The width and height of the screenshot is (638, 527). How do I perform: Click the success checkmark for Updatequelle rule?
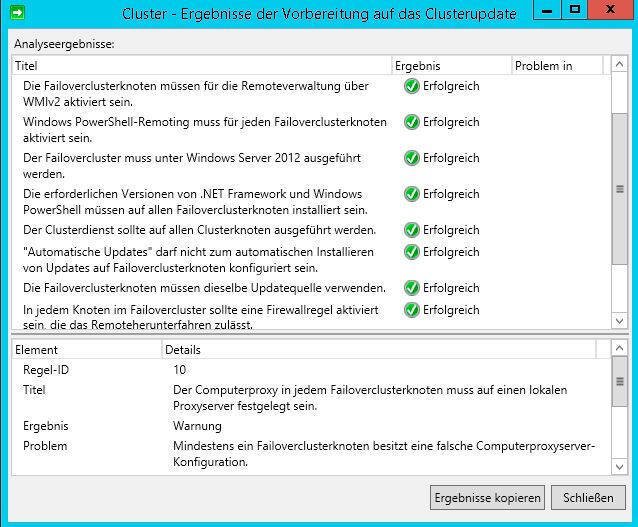click(411, 288)
